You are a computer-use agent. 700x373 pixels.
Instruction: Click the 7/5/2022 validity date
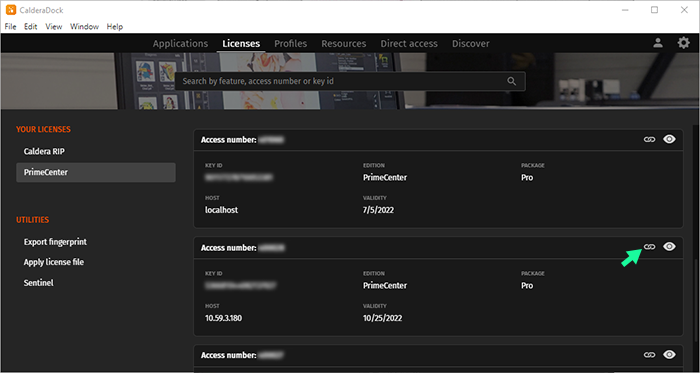[x=378, y=210]
